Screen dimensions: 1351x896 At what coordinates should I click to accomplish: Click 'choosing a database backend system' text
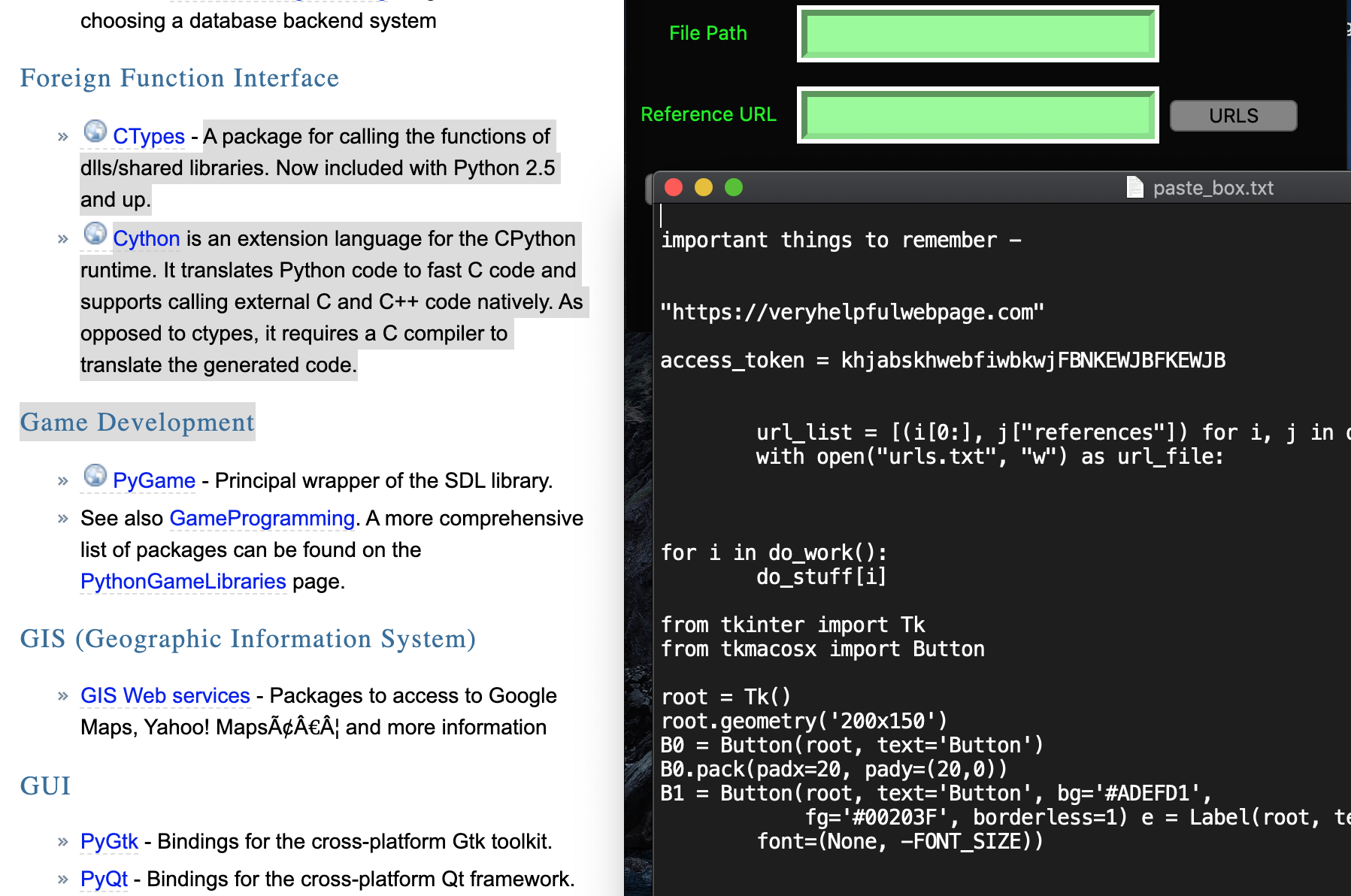pyautogui.click(x=259, y=20)
